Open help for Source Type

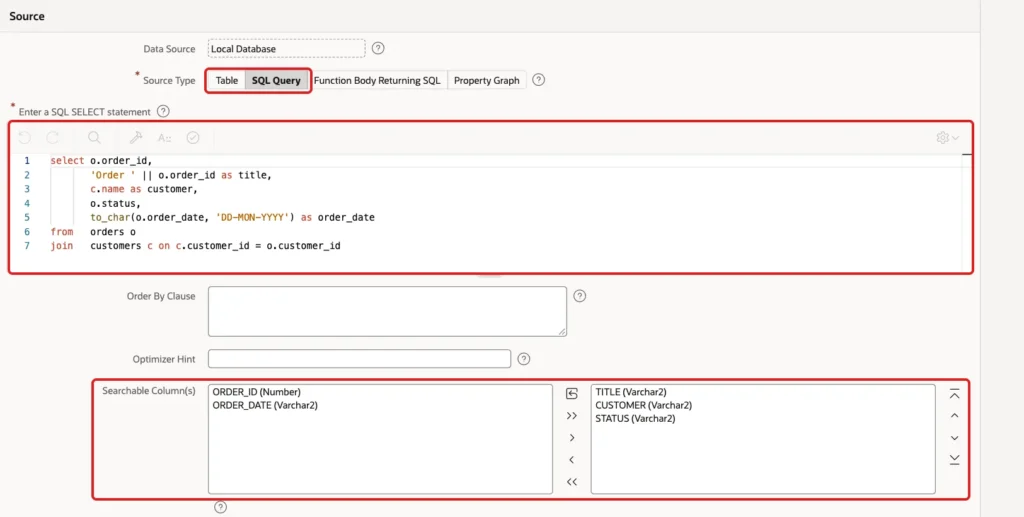539,80
